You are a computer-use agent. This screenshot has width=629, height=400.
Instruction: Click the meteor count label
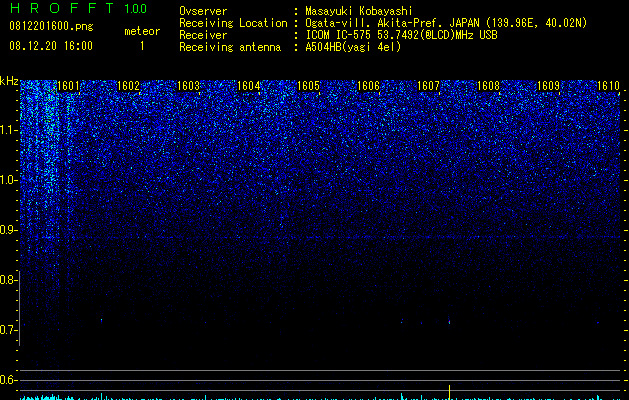(x=142, y=31)
